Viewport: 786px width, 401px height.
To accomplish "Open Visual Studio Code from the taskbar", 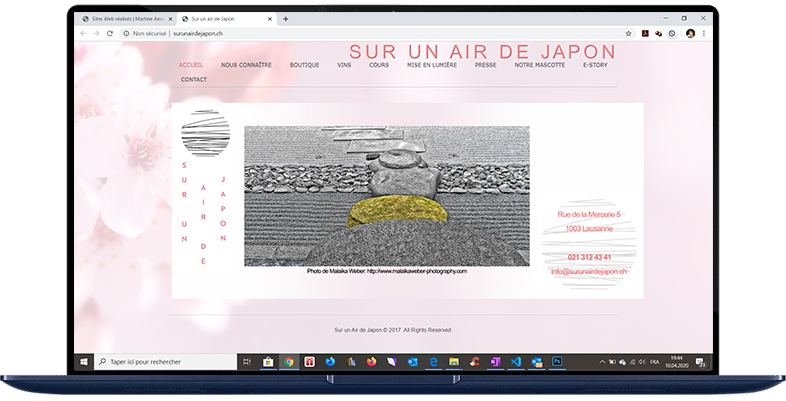I will (516, 361).
